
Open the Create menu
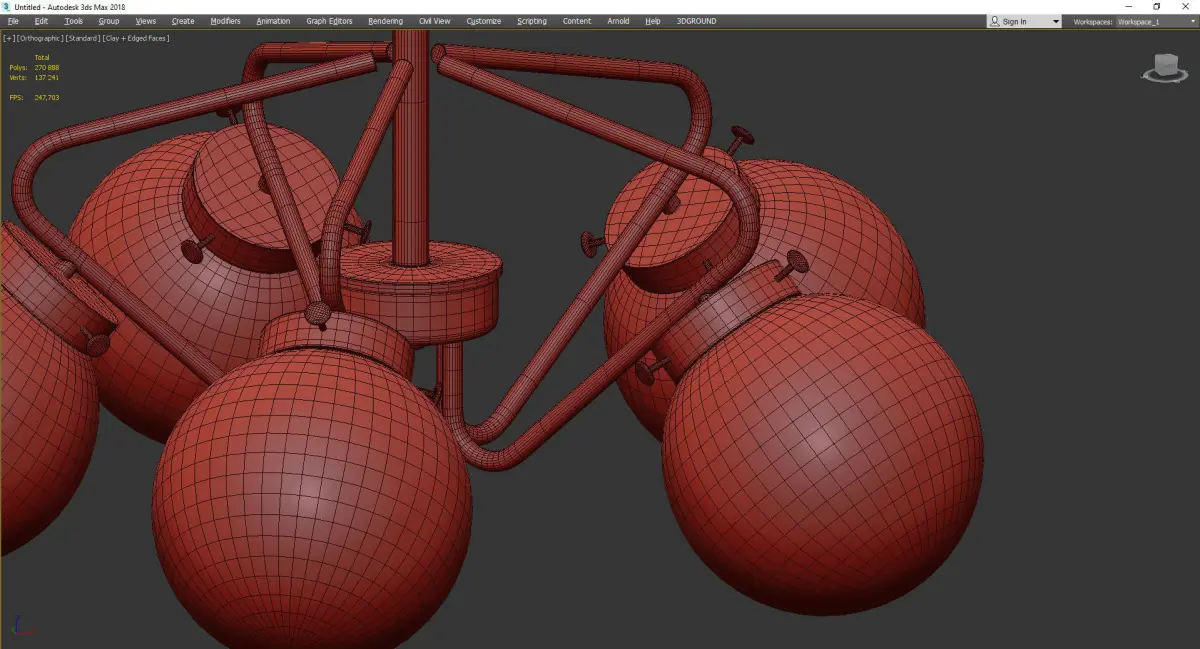pos(183,21)
